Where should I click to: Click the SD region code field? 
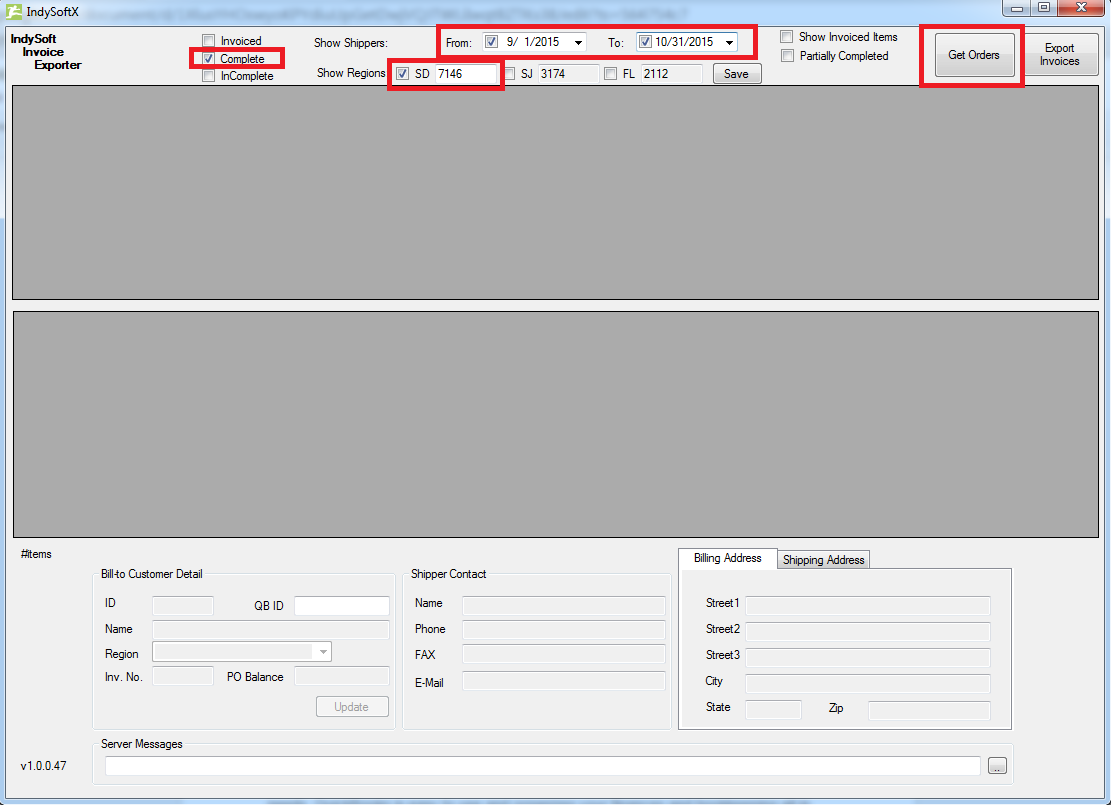point(465,73)
